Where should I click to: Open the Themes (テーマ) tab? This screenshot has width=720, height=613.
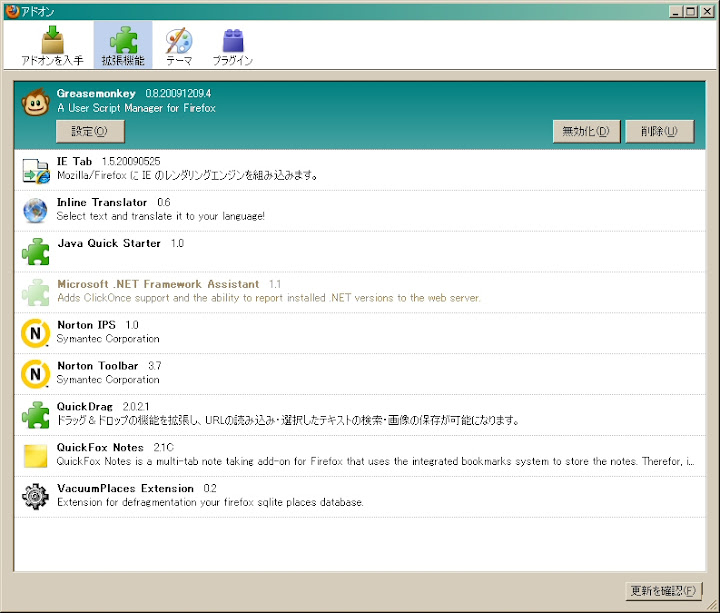click(179, 45)
